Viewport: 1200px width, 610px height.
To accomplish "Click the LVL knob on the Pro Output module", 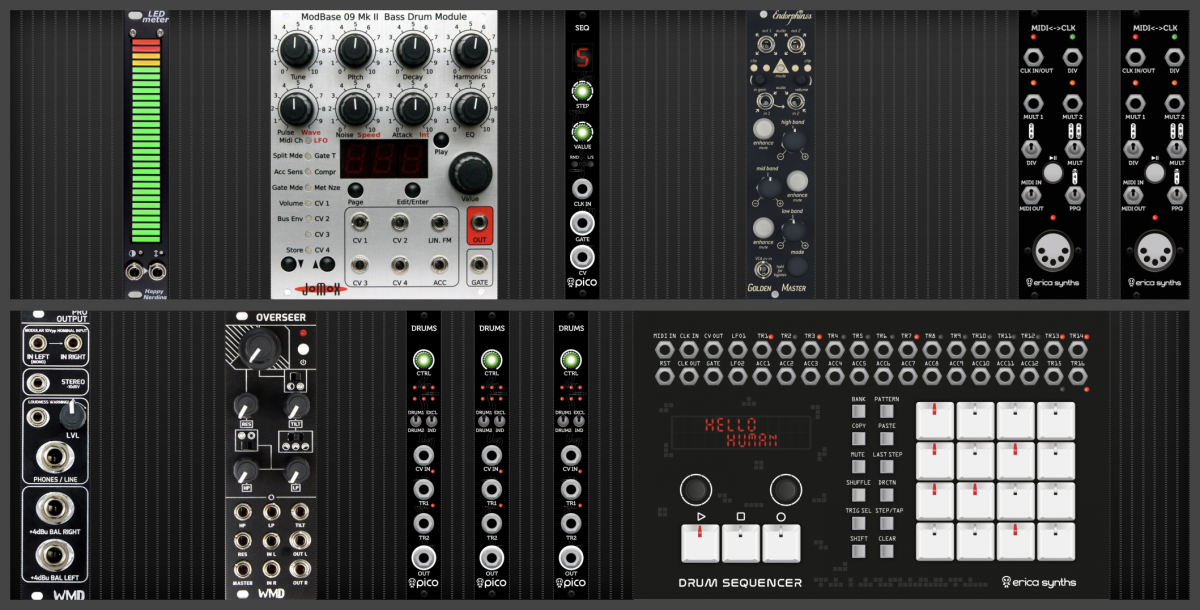I will [x=70, y=416].
